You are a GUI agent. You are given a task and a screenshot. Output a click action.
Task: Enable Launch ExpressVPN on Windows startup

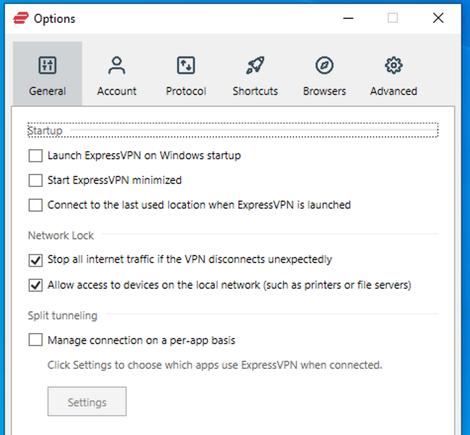tap(35, 156)
